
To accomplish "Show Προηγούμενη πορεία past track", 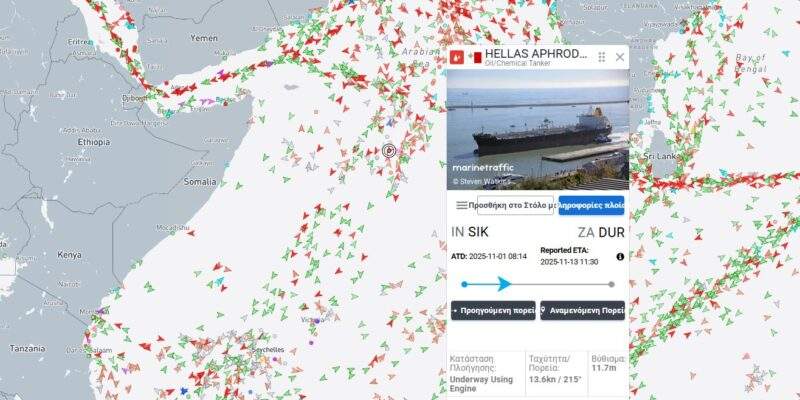I will click(x=493, y=310).
